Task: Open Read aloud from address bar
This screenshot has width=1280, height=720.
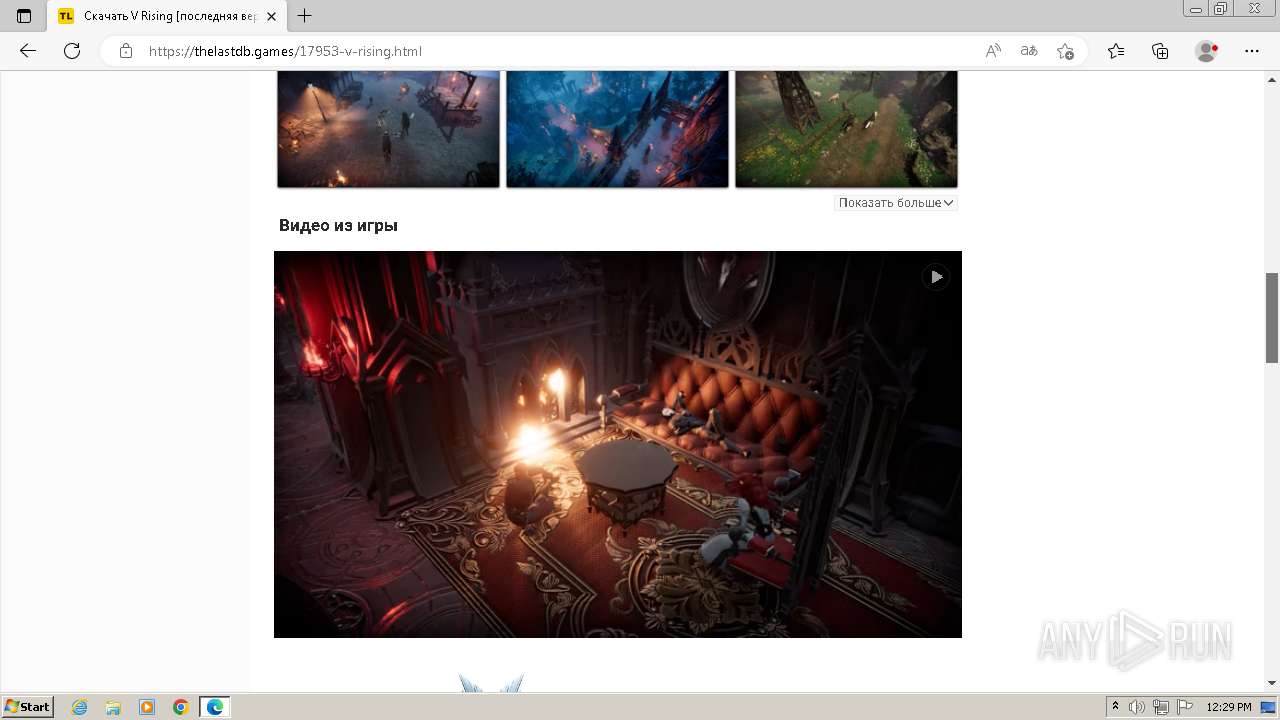Action: [x=993, y=51]
